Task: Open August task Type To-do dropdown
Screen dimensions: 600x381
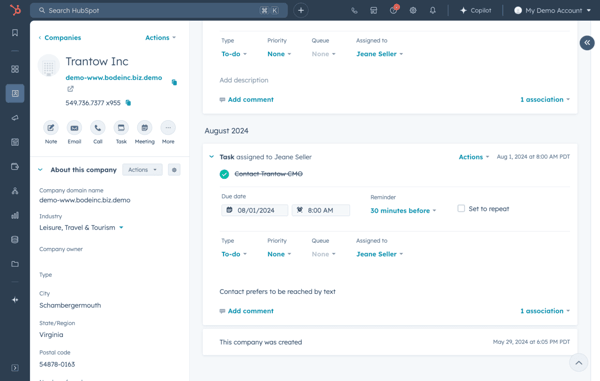Action: [x=234, y=254]
